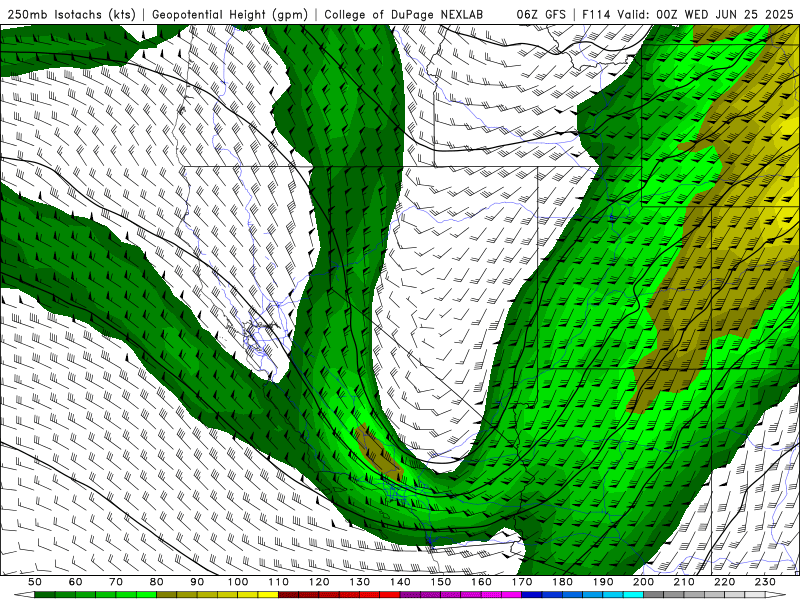Click the "06Z GFS" model run label
This screenshot has height=600, width=800.
[541, 15]
